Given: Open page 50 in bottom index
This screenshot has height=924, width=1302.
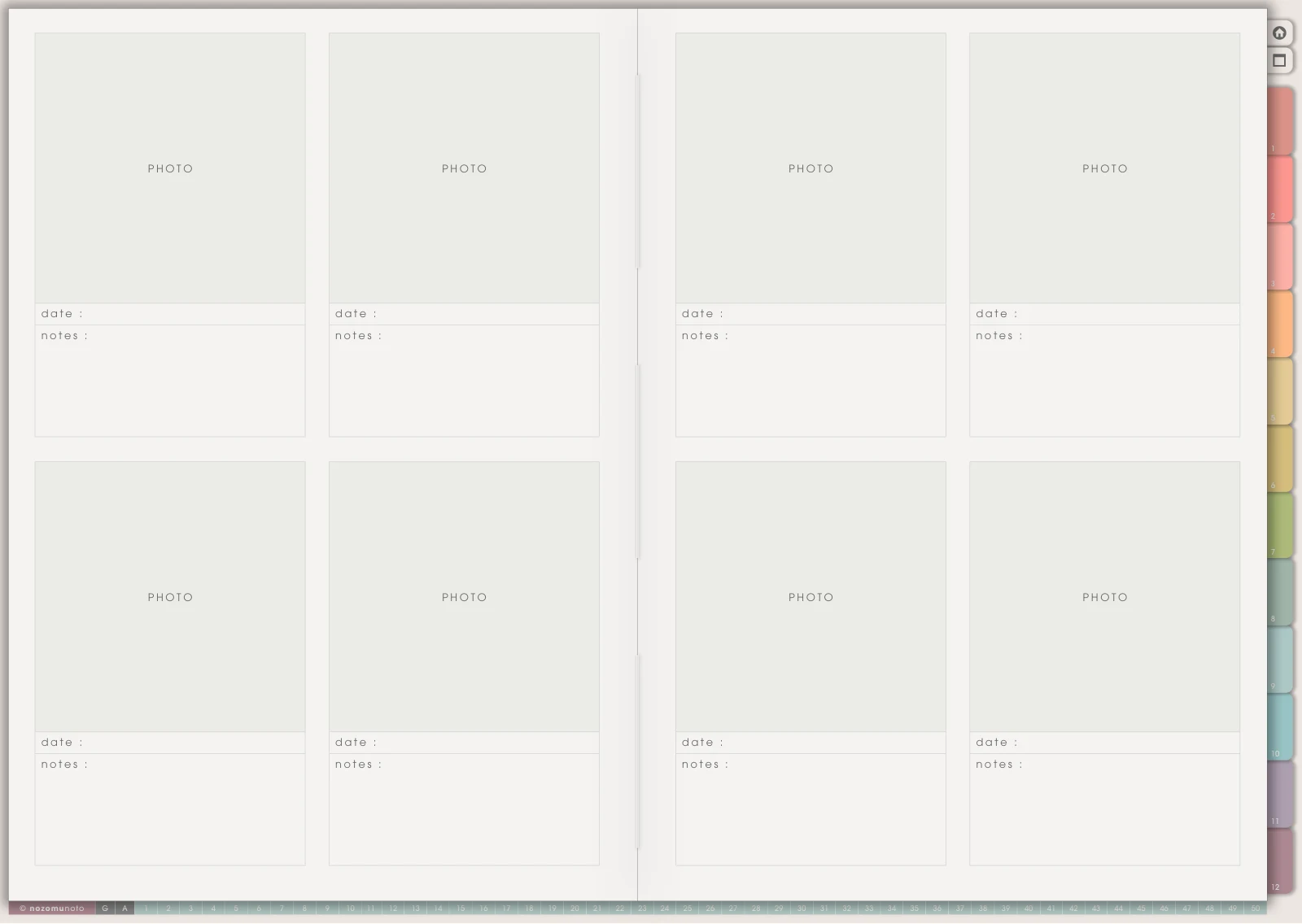Looking at the screenshot, I should (x=1255, y=909).
